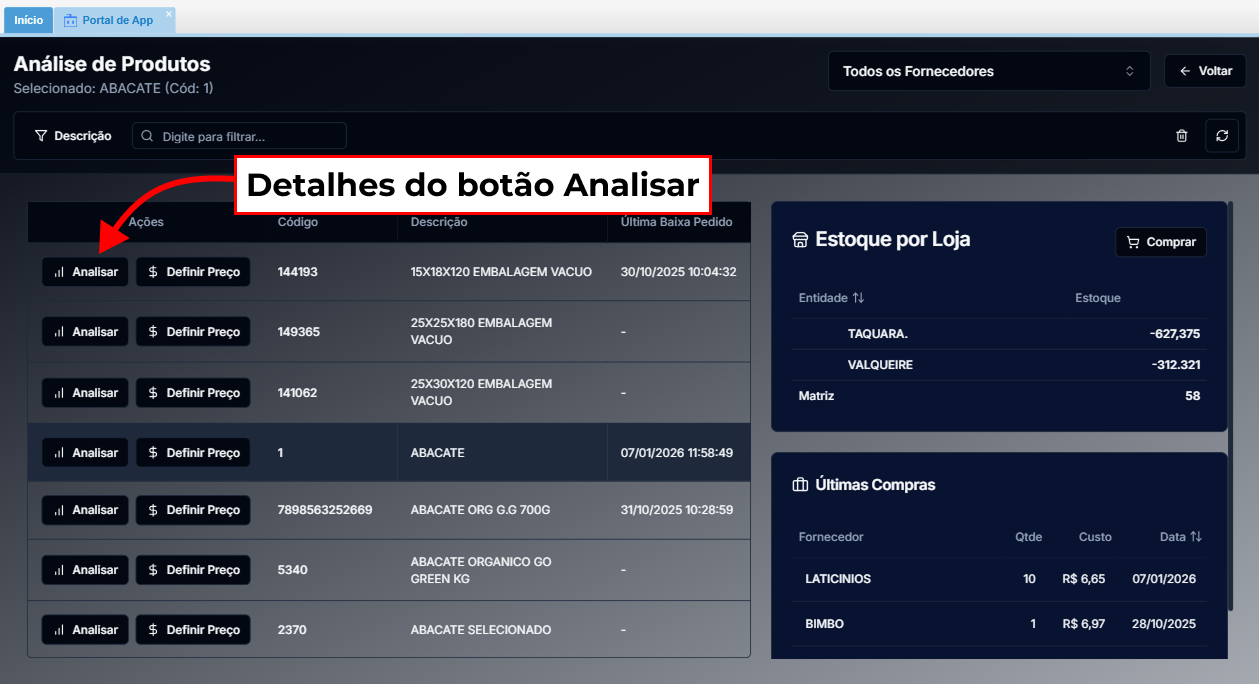Click the right panel vertical scrollbar
The height and width of the screenshot is (684, 1259).
pos(1232,400)
